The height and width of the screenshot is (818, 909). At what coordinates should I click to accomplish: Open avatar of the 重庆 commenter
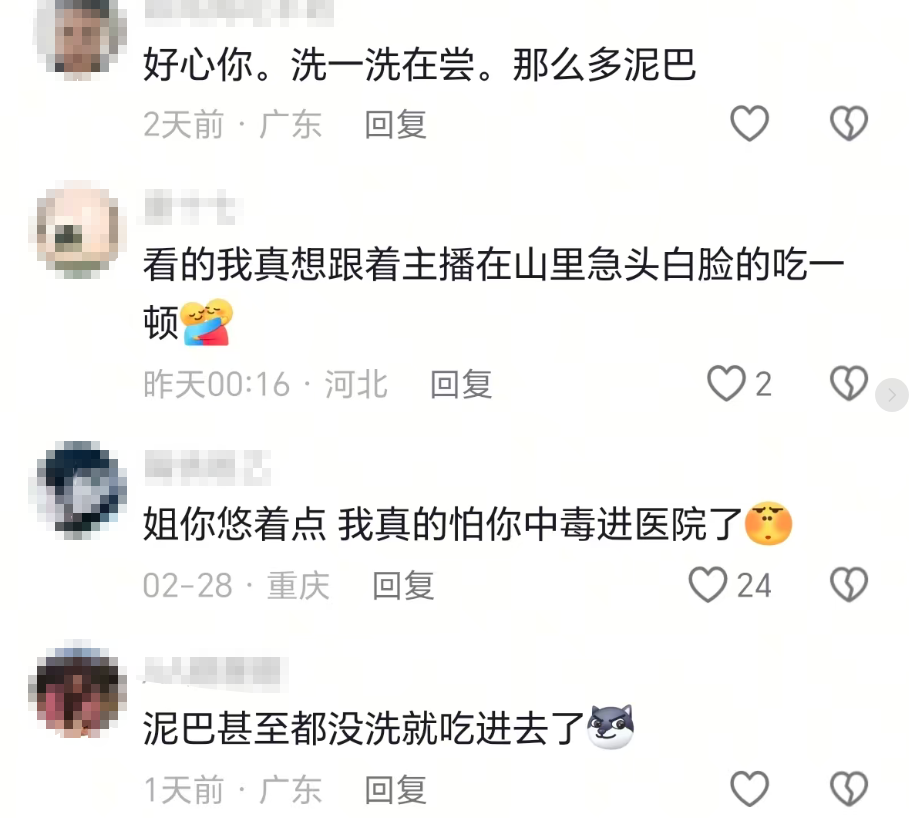pyautogui.click(x=79, y=490)
